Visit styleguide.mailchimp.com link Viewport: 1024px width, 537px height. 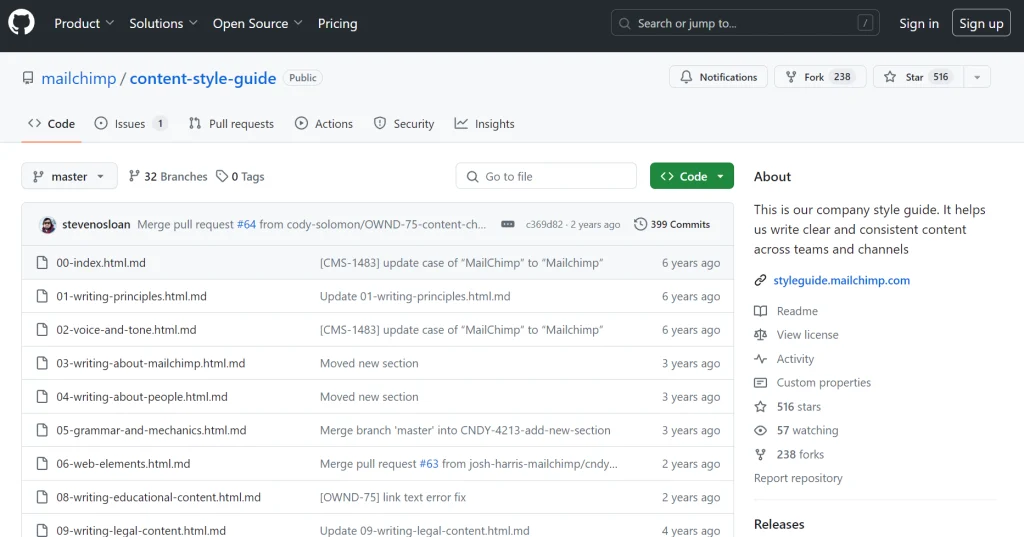(x=841, y=281)
